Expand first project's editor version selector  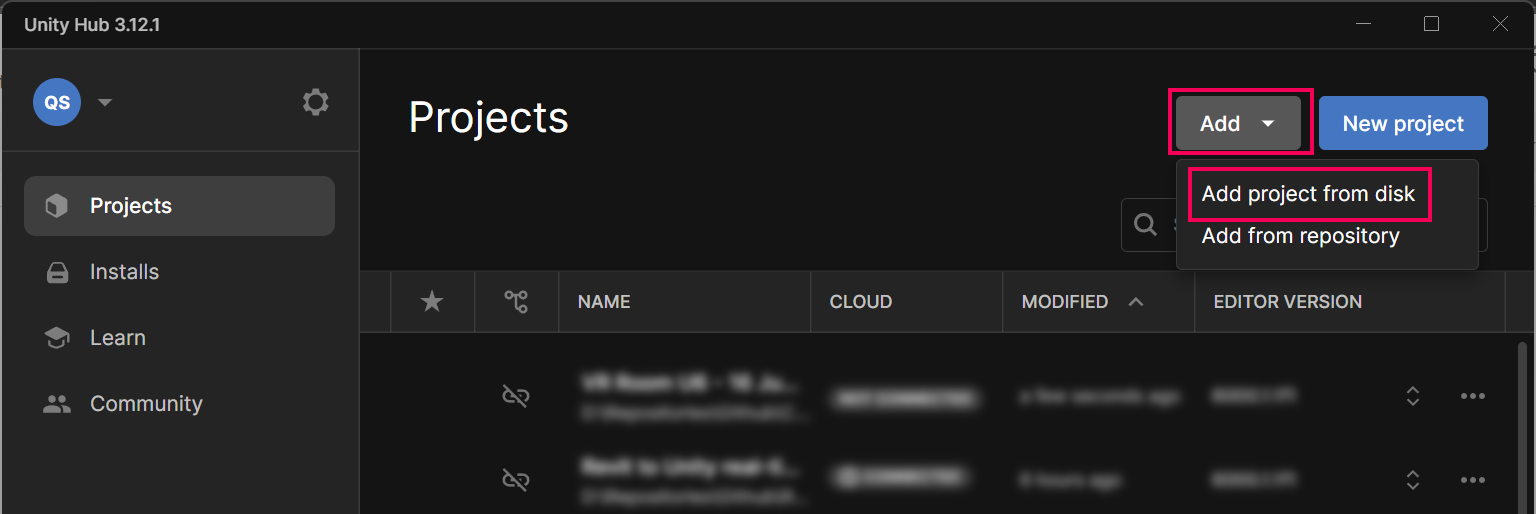click(1412, 397)
